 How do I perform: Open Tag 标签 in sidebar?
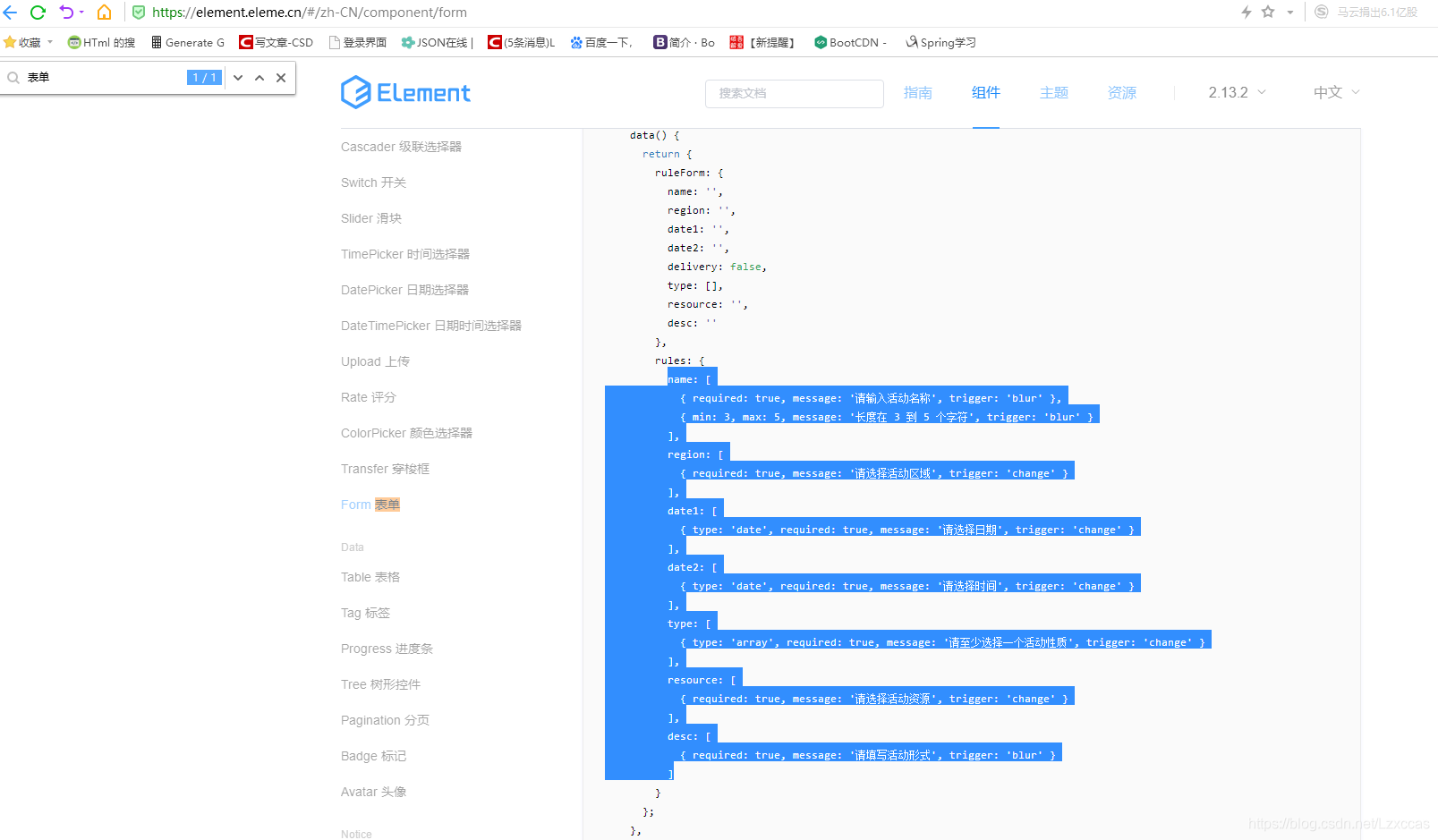click(x=365, y=613)
